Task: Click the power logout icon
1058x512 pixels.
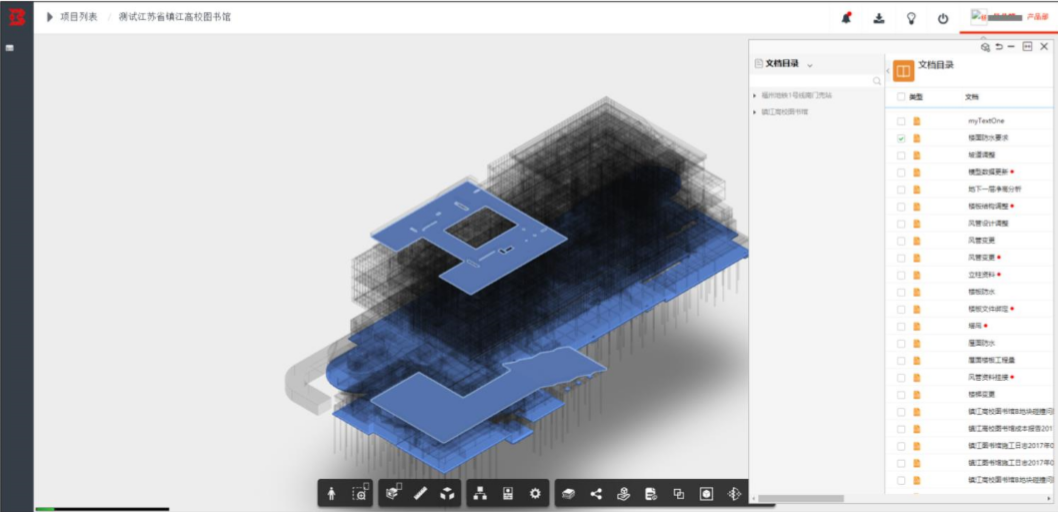Action: pos(943,19)
